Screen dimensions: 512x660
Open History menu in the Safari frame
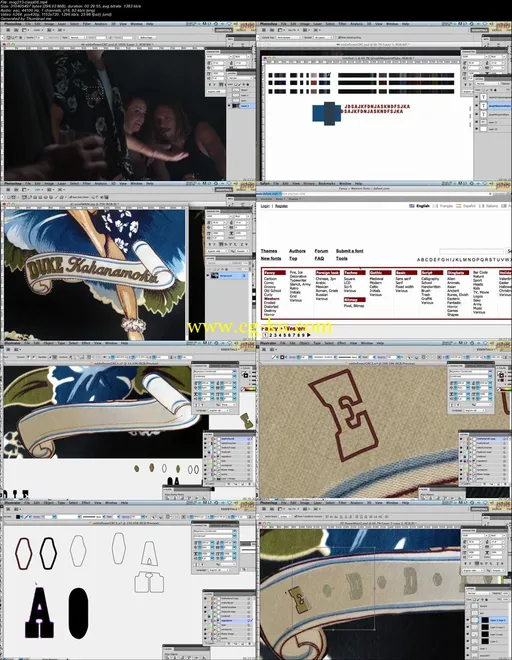pos(309,184)
